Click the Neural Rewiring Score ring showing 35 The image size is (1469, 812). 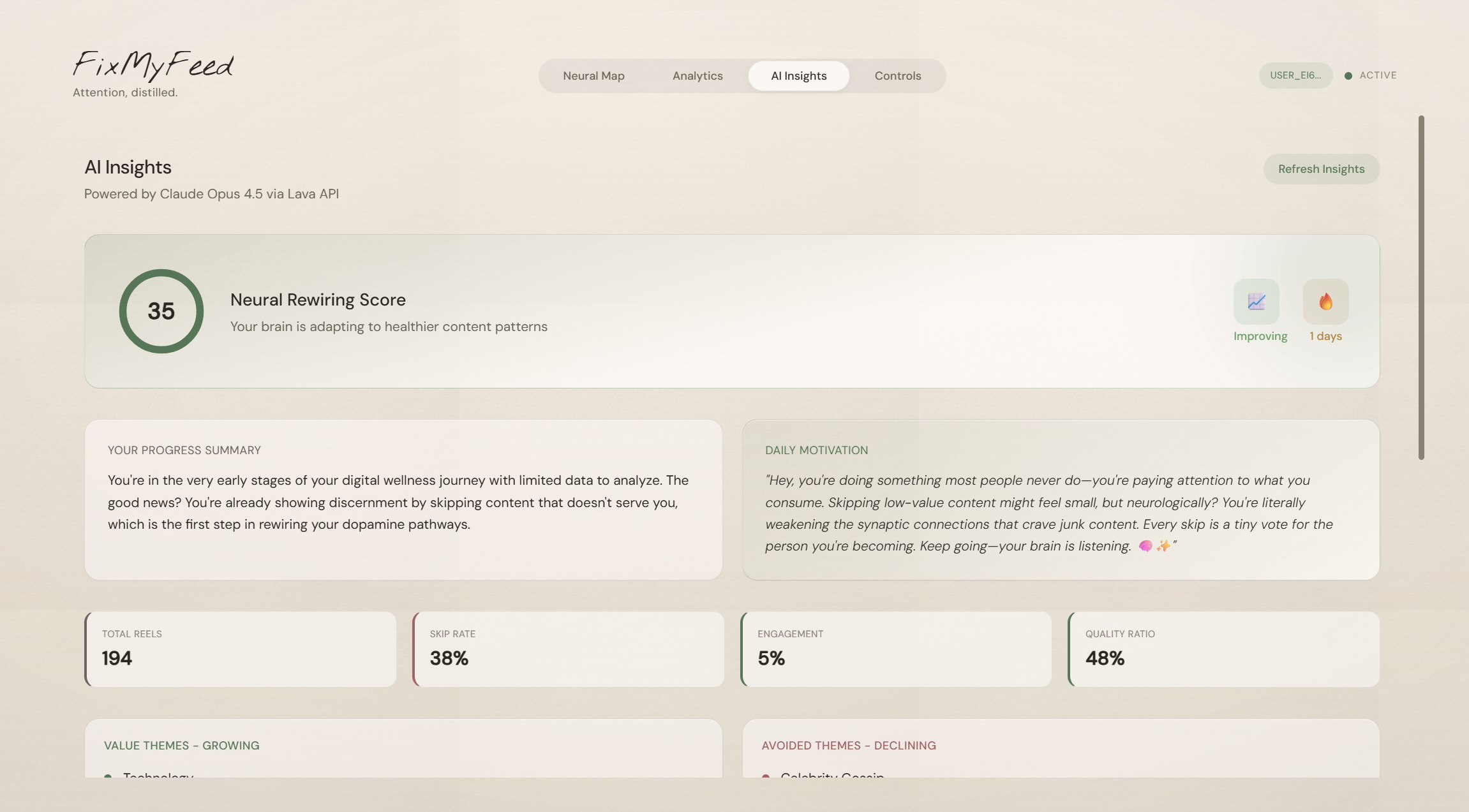pyautogui.click(x=161, y=311)
